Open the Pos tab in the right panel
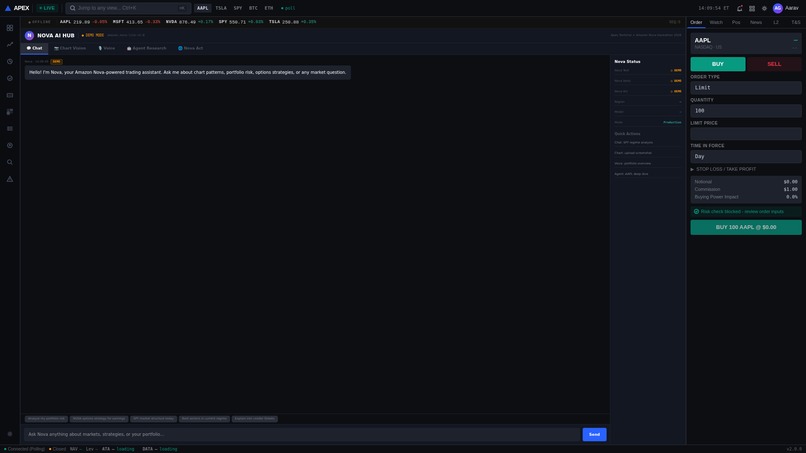Image resolution: width=806 pixels, height=453 pixels. tap(736, 23)
